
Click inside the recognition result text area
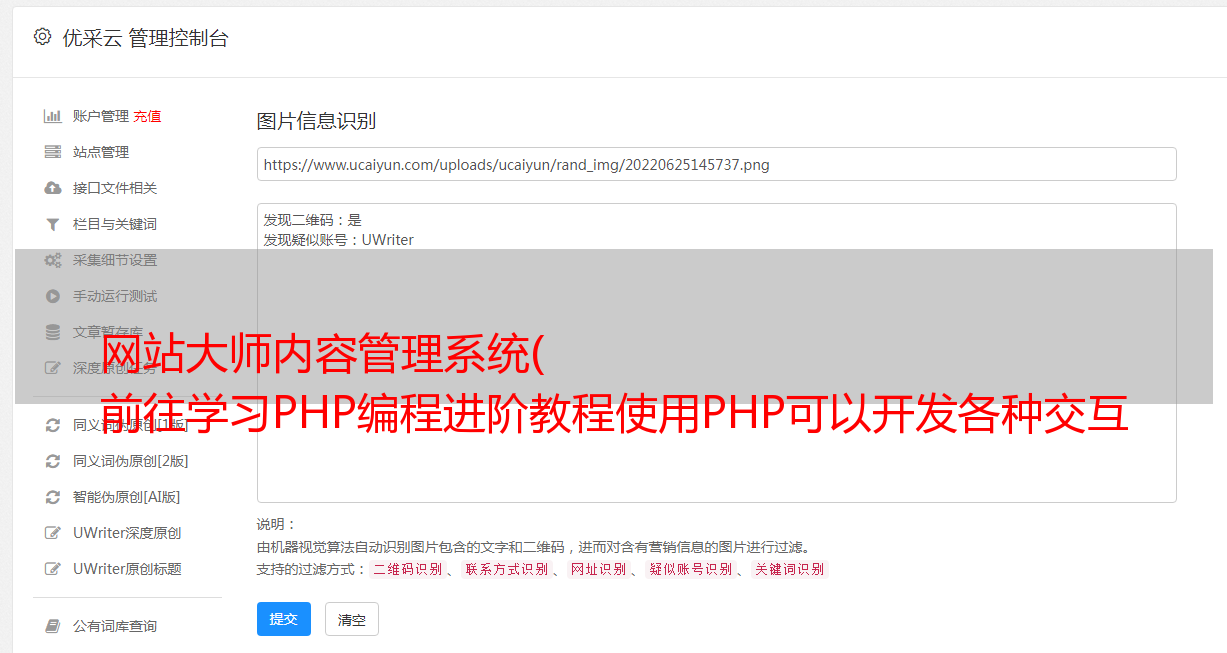716,352
